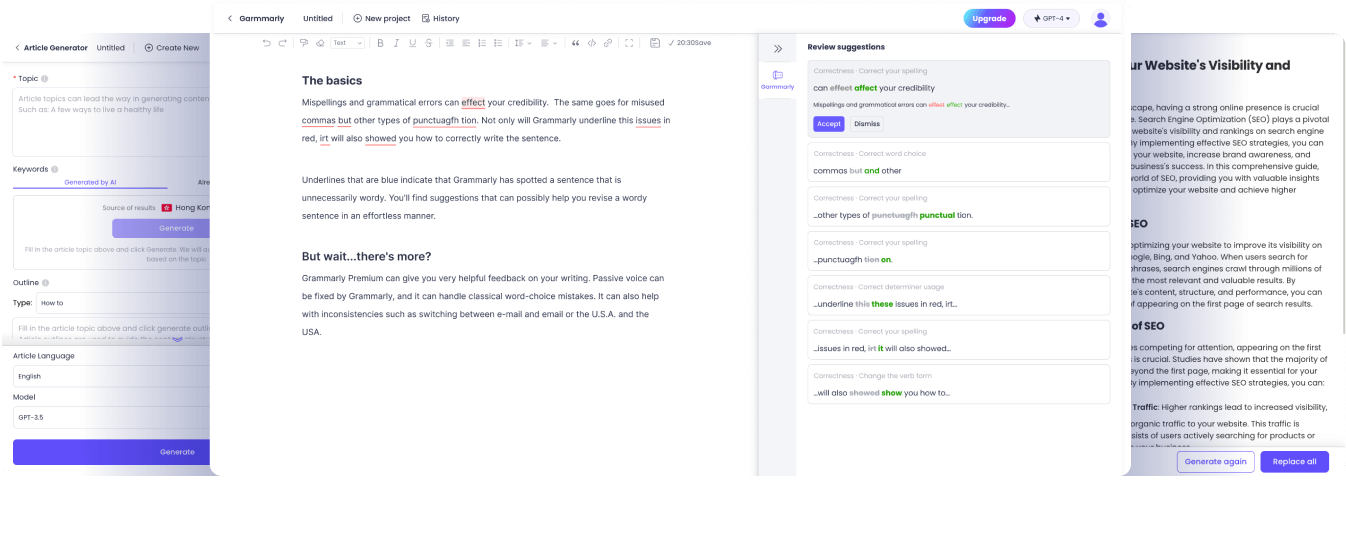
Task: Collapse the suggestions panel with double chevron
Action: tap(778, 48)
